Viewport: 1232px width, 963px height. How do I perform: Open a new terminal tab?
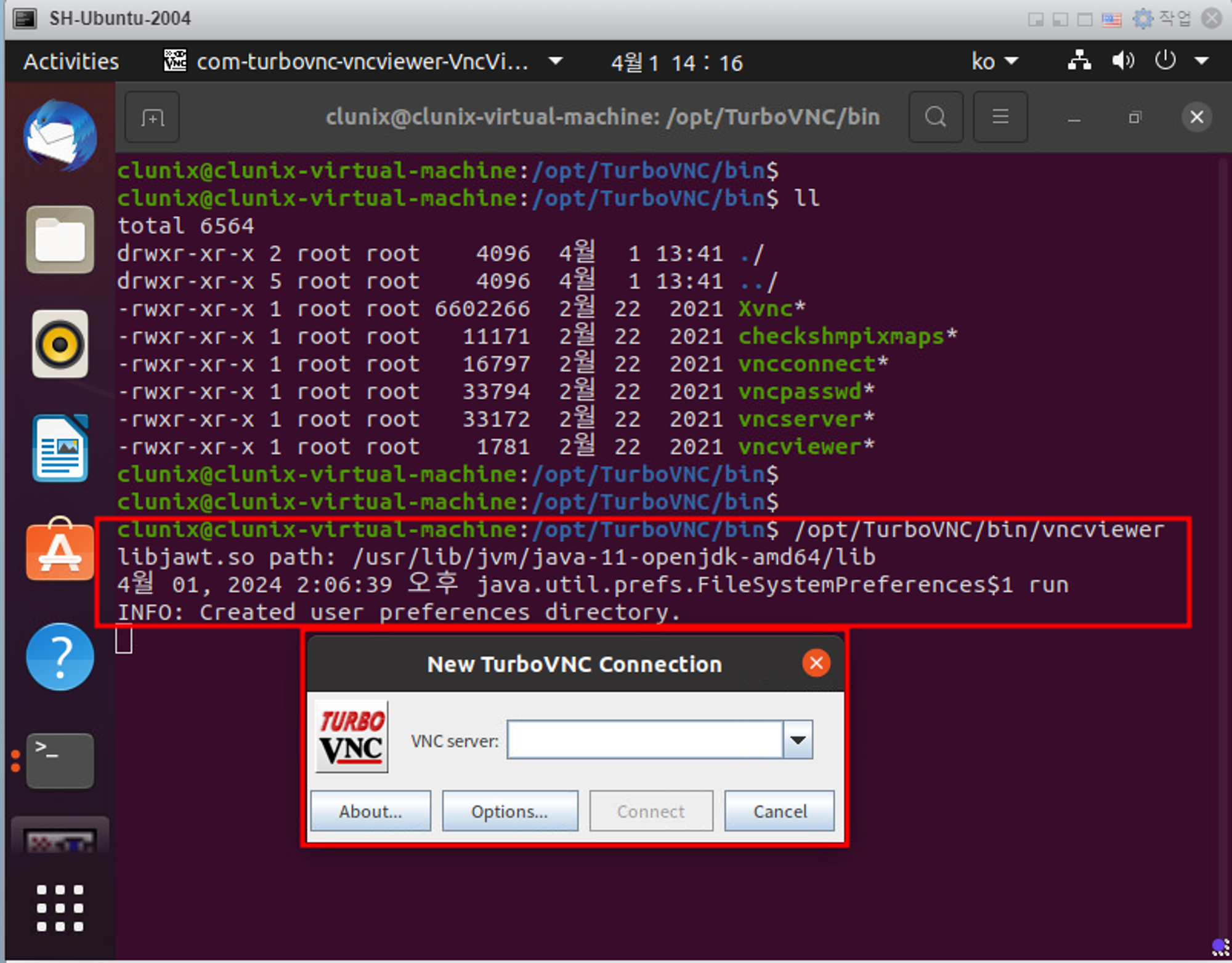tap(152, 117)
